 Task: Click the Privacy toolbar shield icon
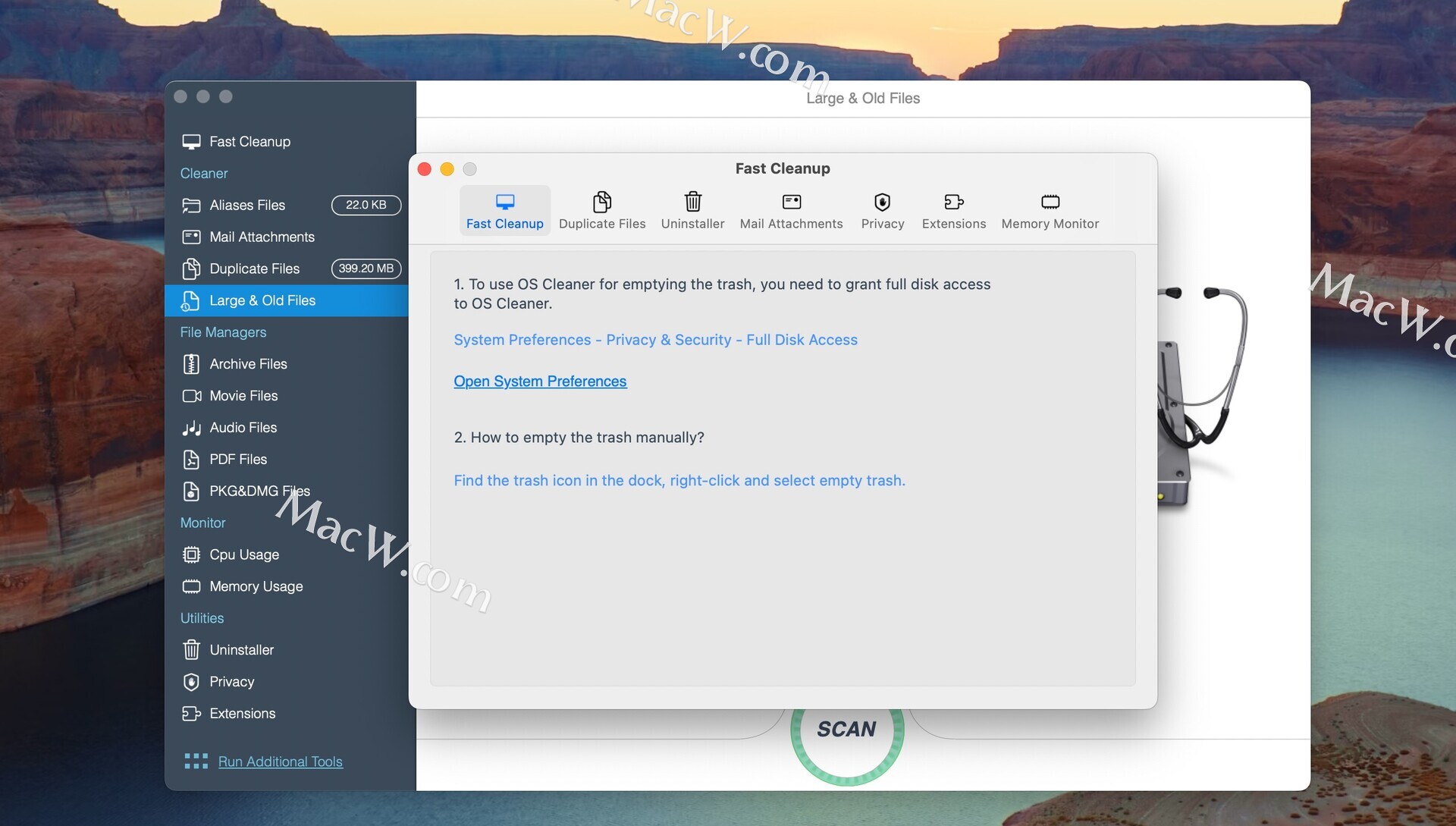tap(883, 202)
